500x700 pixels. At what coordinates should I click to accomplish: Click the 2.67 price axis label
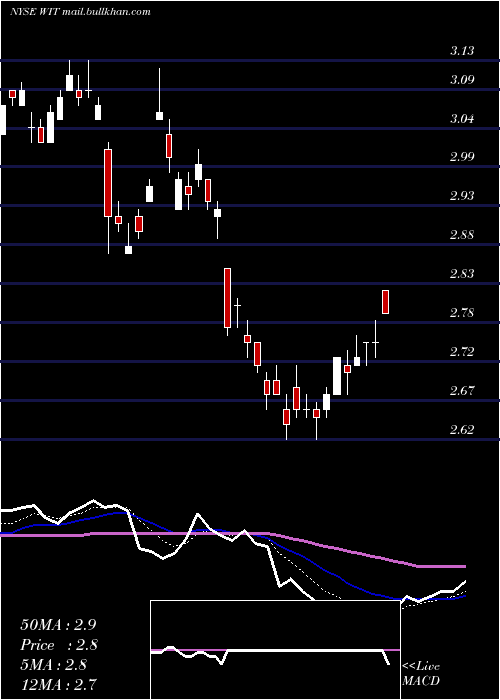[462, 391]
